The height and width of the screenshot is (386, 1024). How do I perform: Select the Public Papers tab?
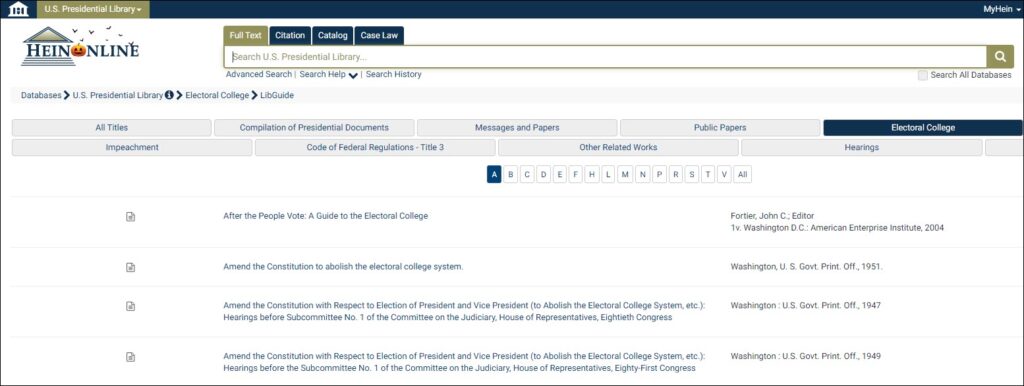pyautogui.click(x=720, y=128)
